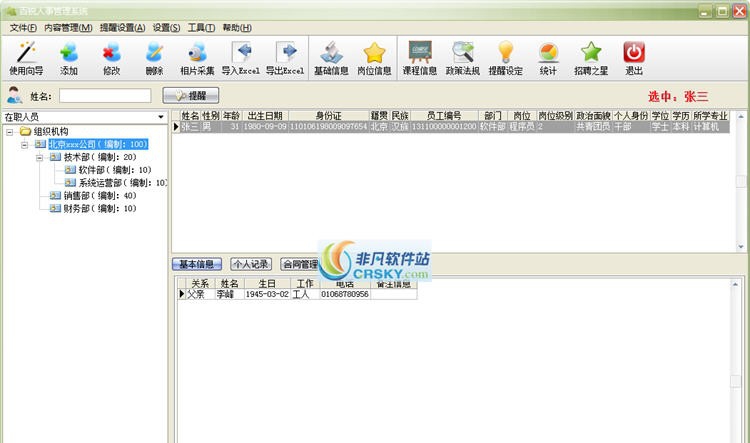Click the 身份证 column header
Image resolution: width=750 pixels, height=443 pixels.
coord(329,116)
